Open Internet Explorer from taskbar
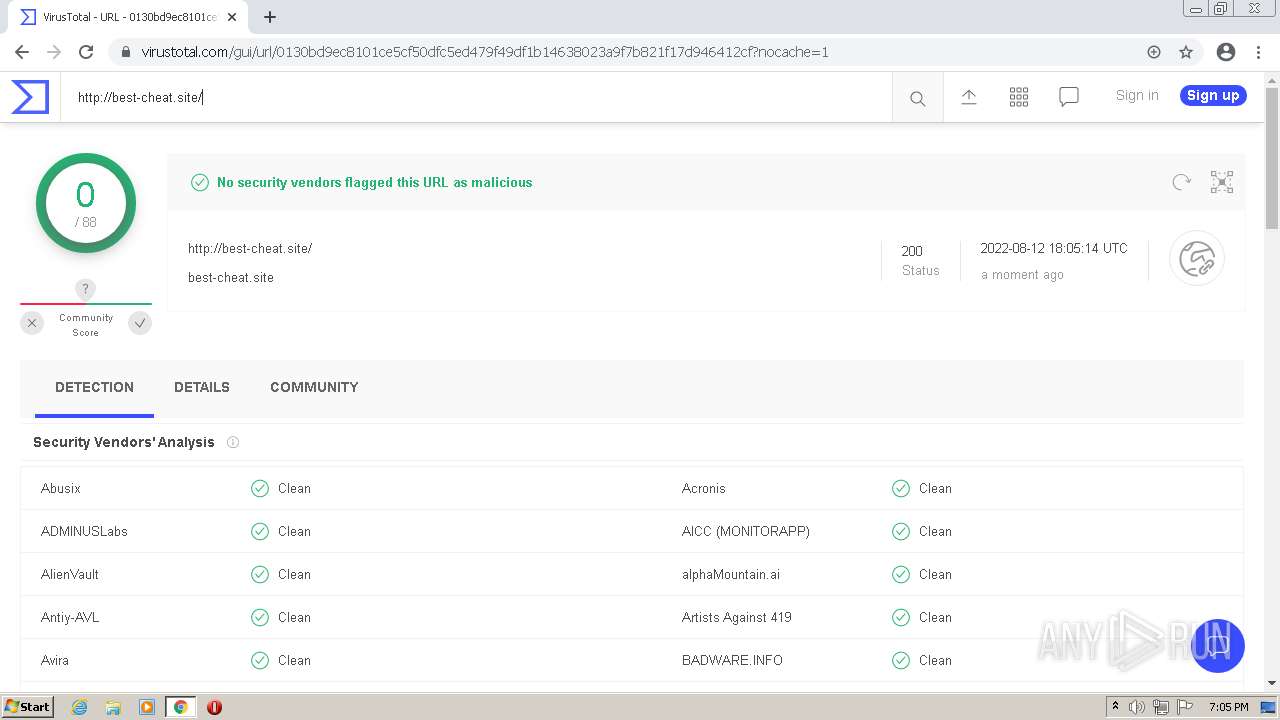Image resolution: width=1280 pixels, height=720 pixels. (x=79, y=707)
